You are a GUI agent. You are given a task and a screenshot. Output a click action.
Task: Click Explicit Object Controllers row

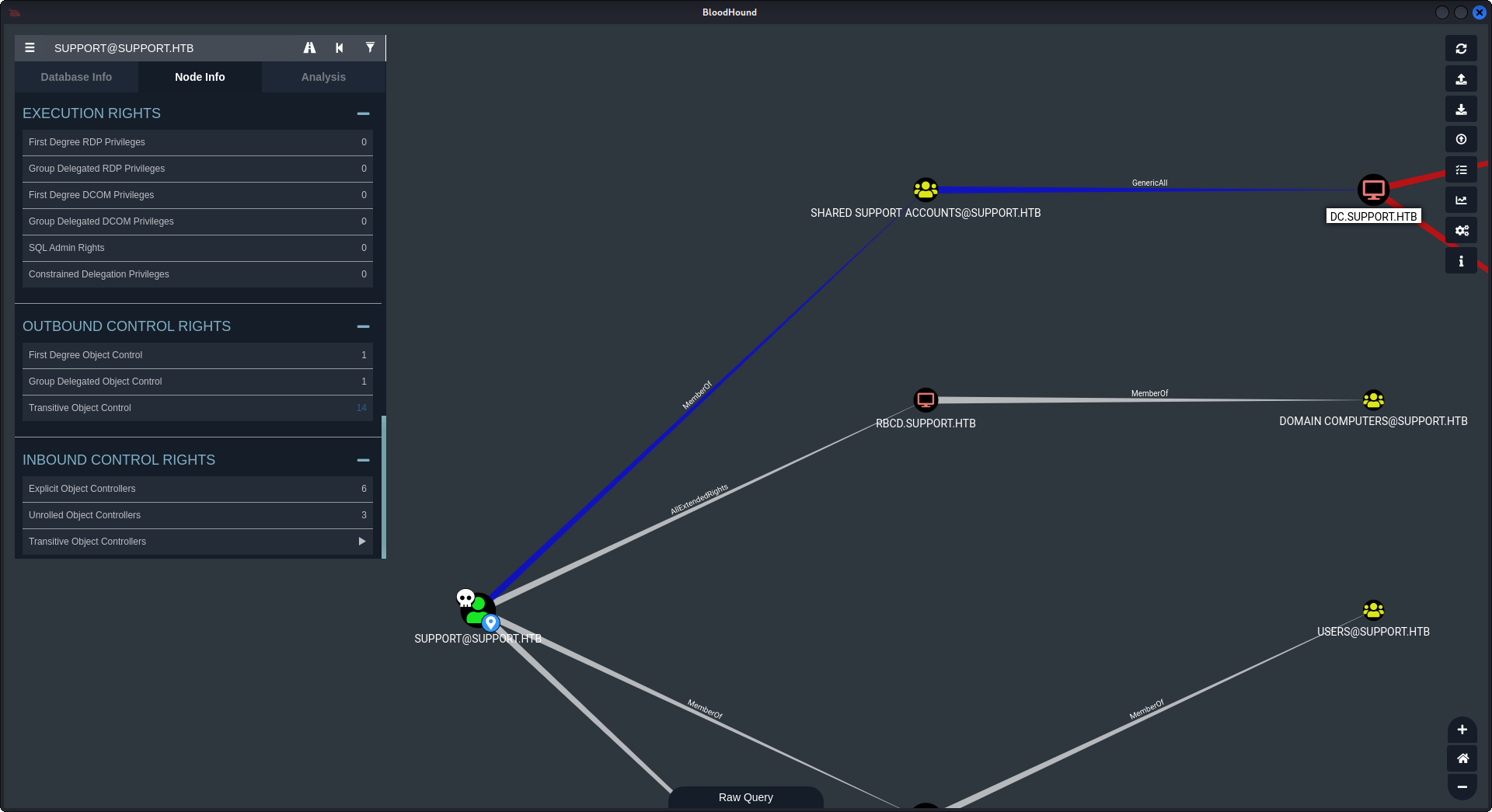coord(197,489)
